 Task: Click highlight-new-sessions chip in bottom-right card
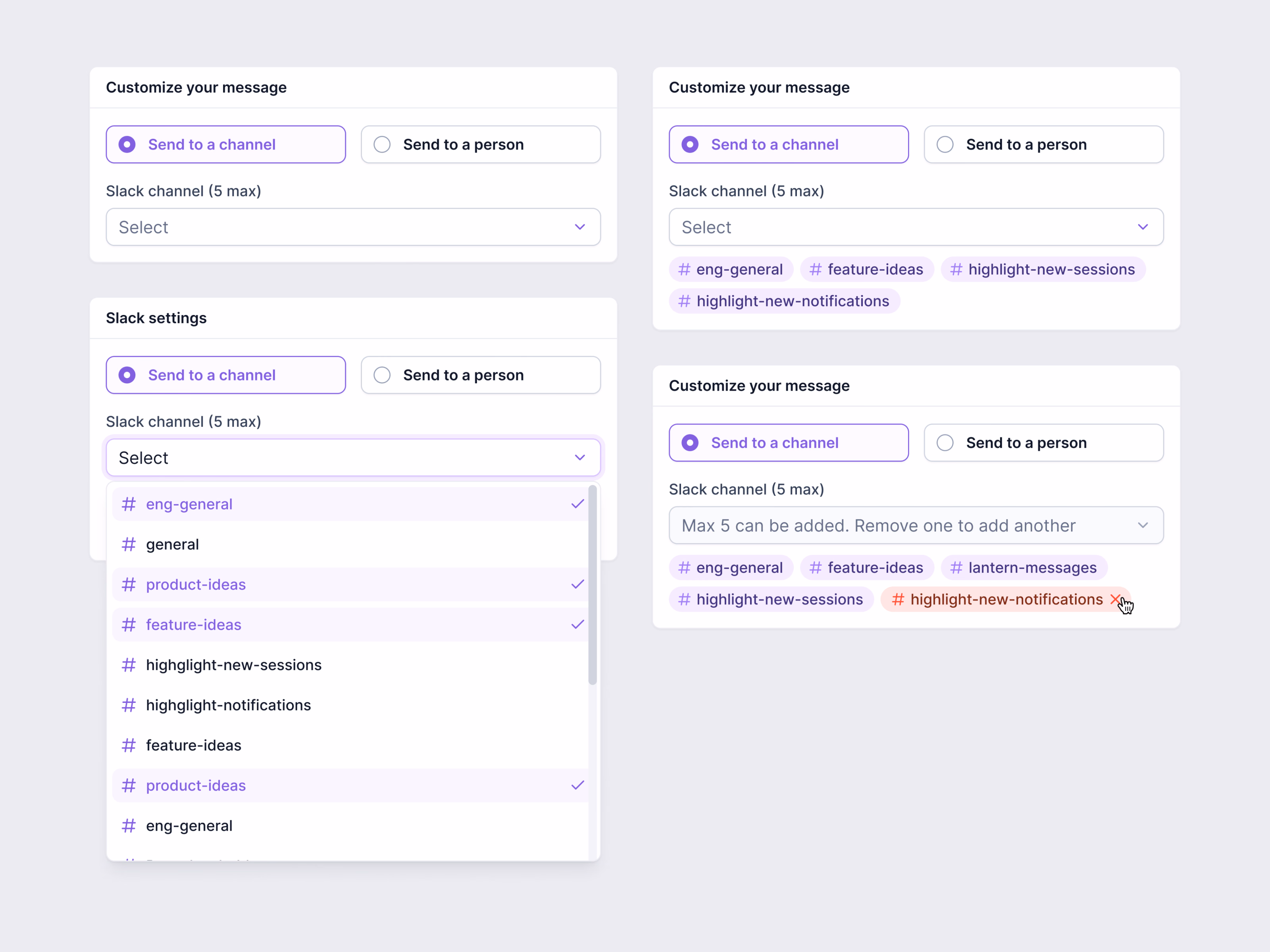point(771,600)
